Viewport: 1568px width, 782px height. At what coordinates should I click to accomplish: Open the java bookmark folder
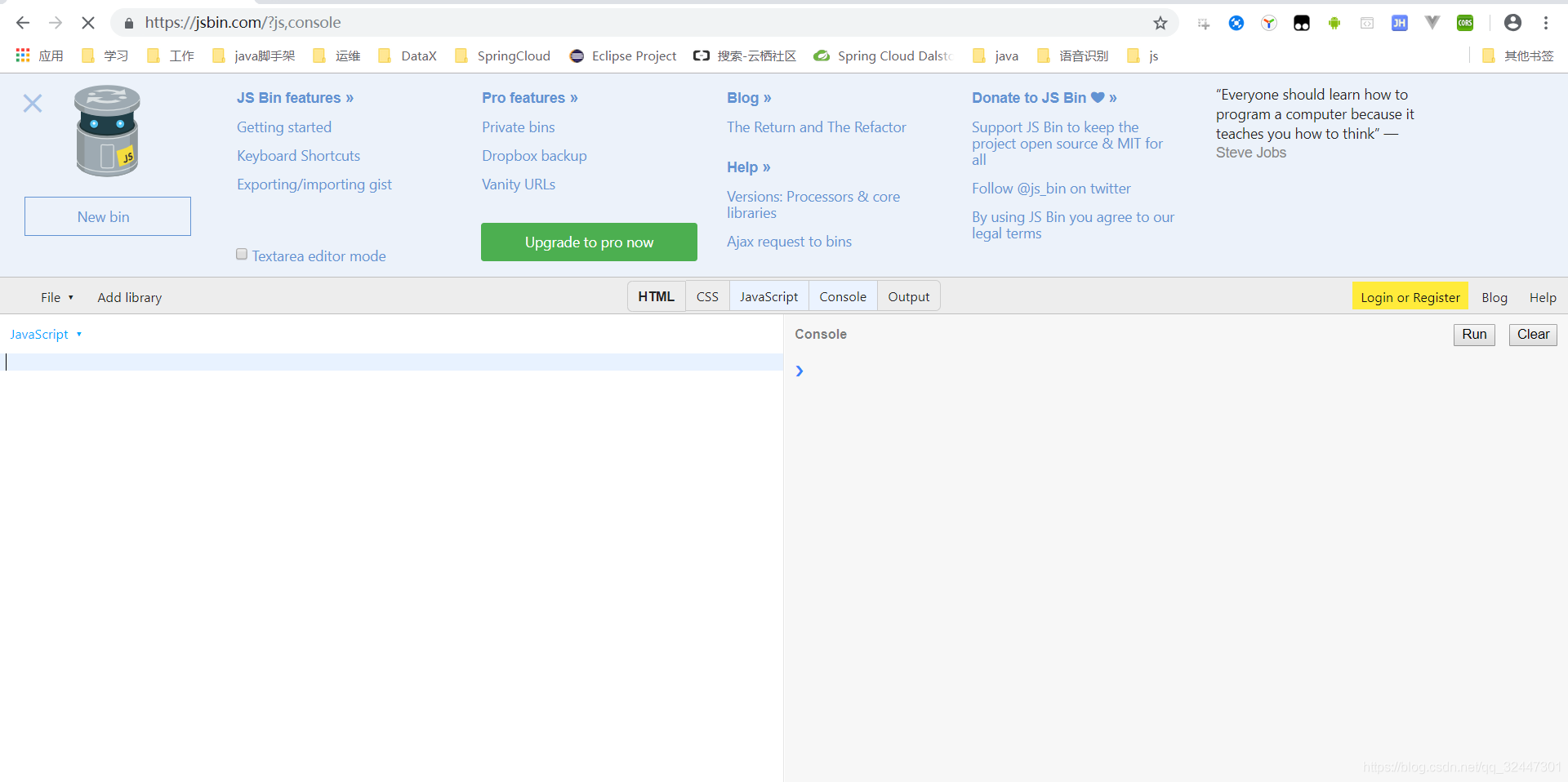tap(996, 56)
